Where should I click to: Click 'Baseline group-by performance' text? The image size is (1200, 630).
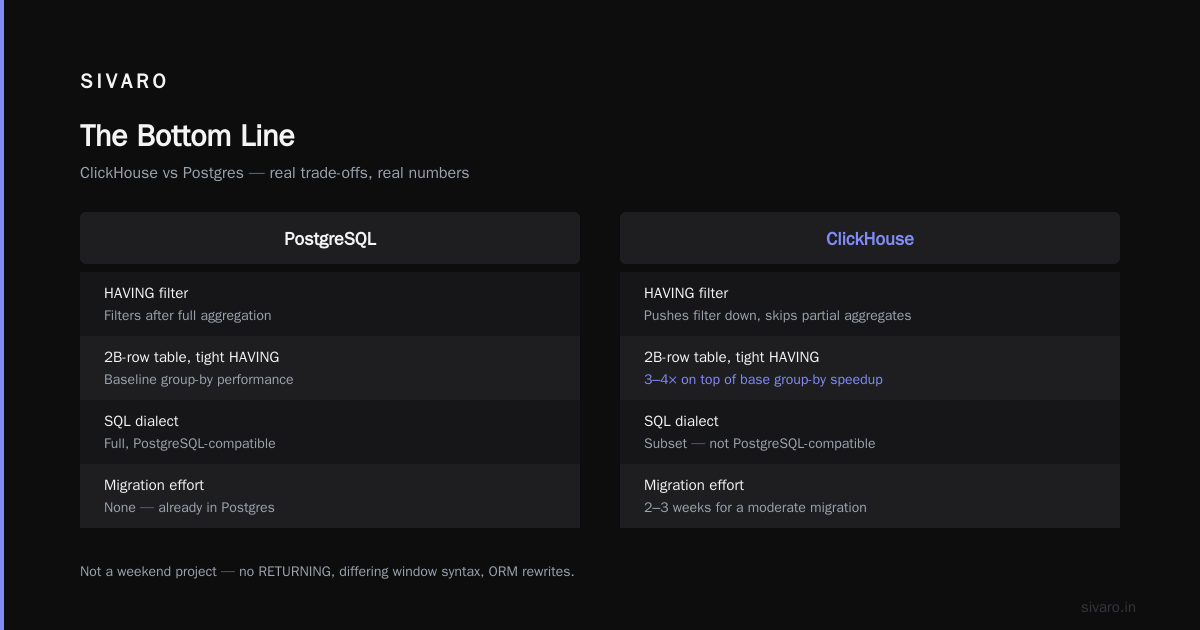pos(199,379)
